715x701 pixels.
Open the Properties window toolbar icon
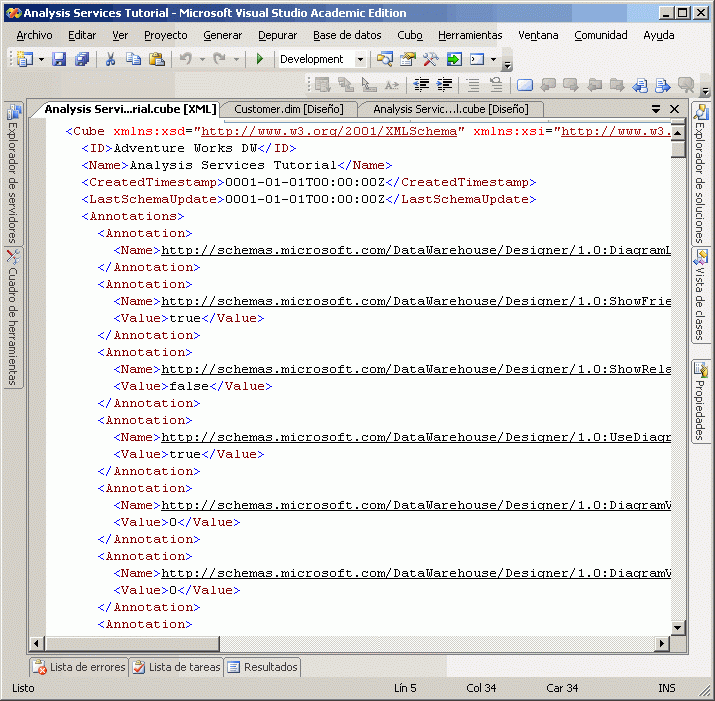click(408, 59)
